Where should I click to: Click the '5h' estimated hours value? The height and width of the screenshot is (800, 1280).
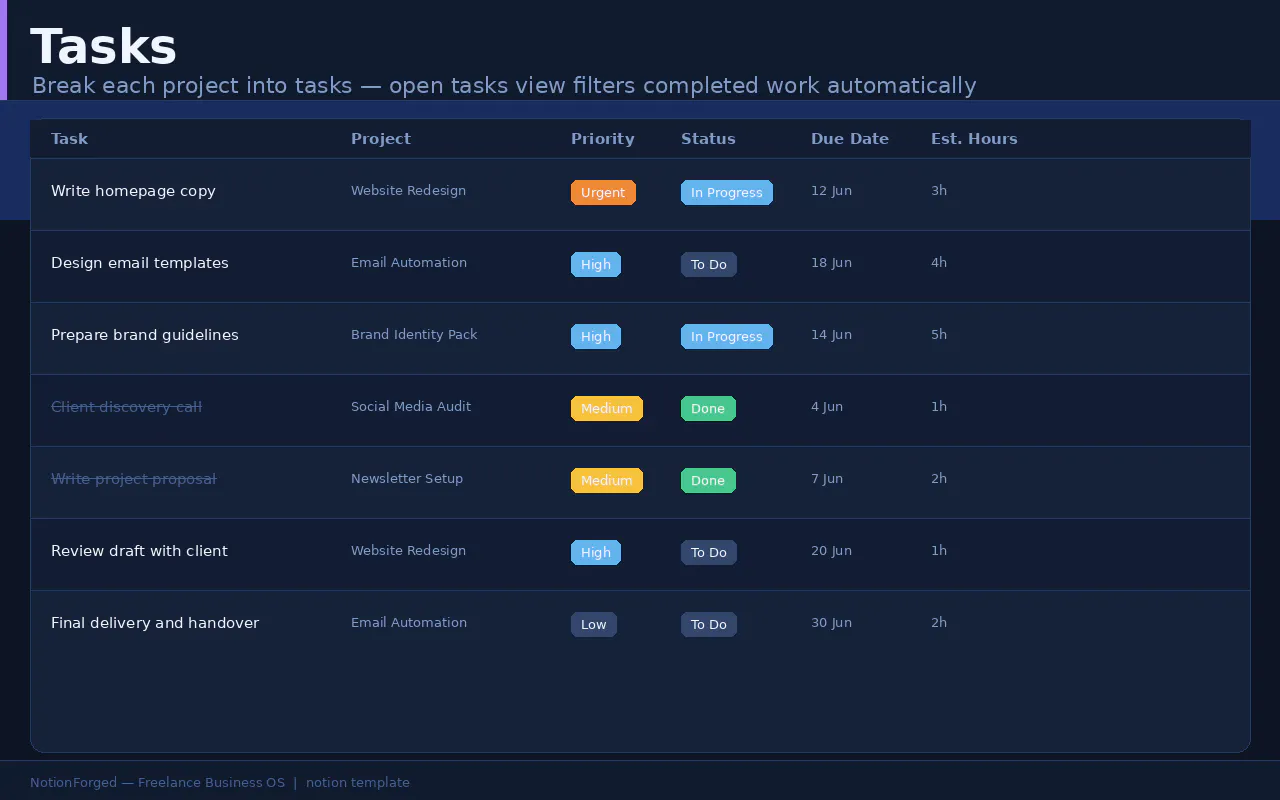939,335
